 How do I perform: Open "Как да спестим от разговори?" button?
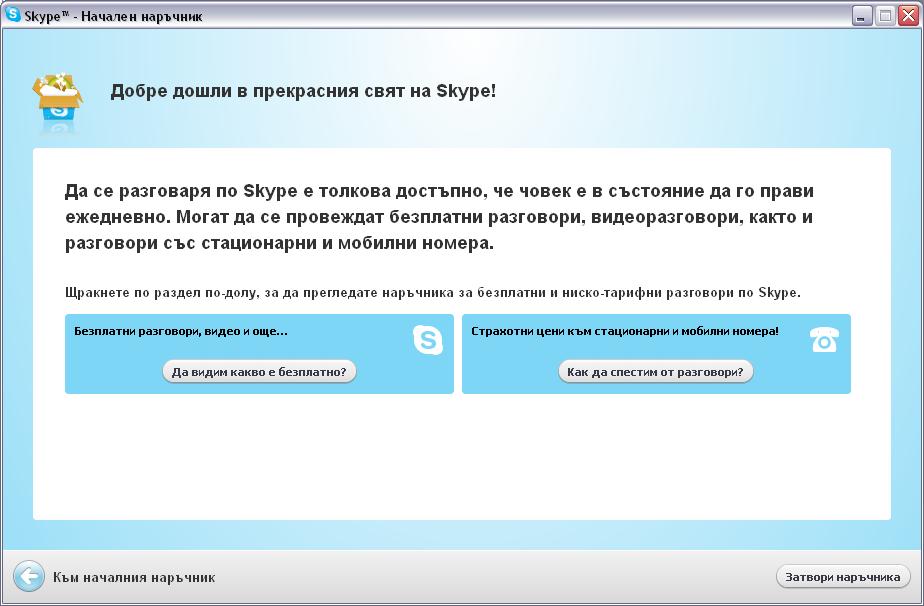click(x=655, y=372)
